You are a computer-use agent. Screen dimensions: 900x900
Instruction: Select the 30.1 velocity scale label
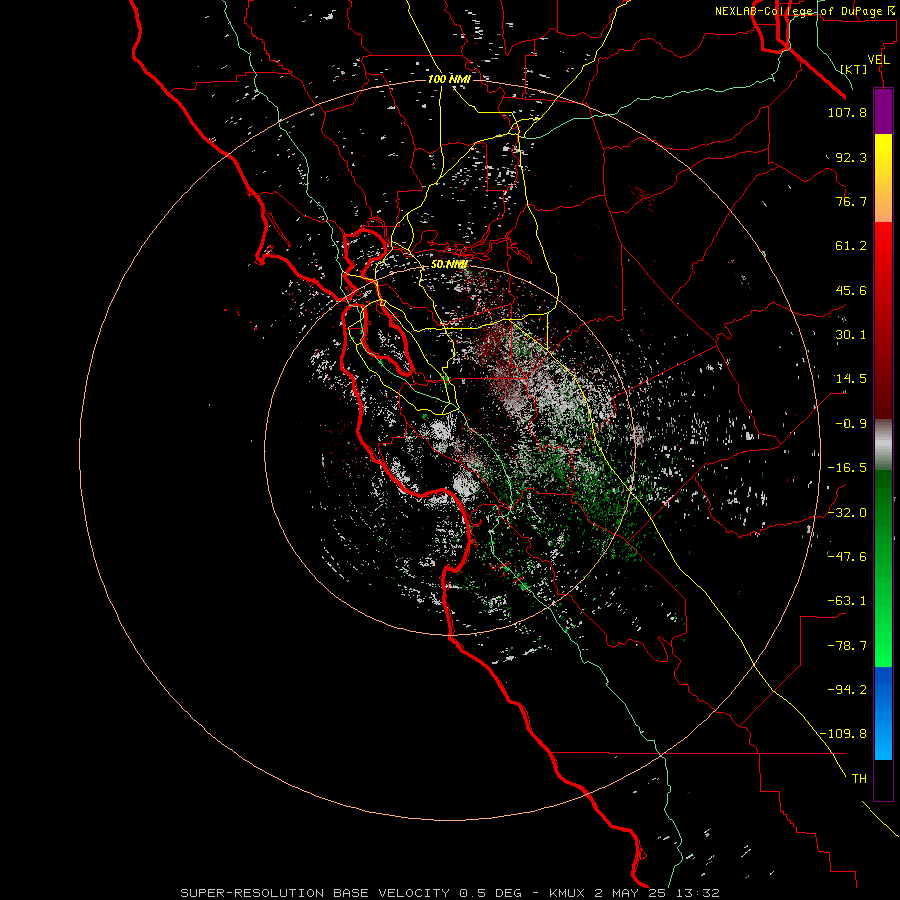(x=851, y=335)
